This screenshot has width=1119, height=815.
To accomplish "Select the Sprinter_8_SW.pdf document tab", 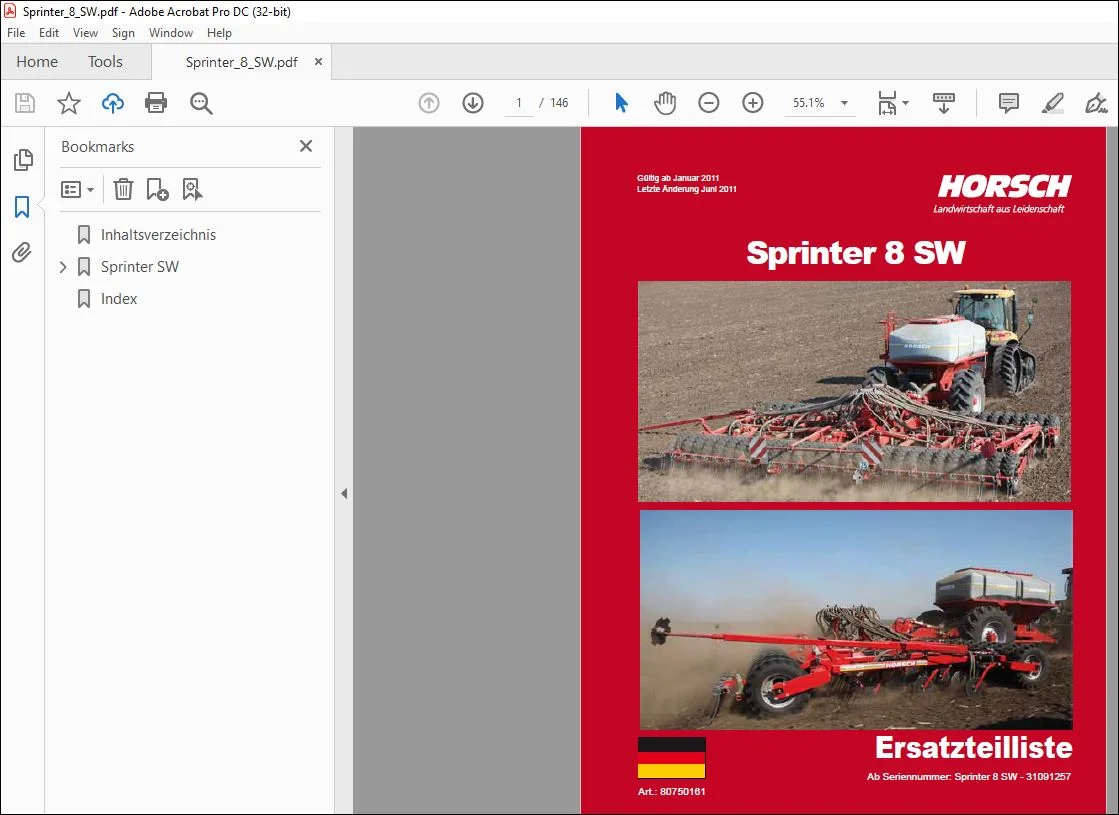I will [x=241, y=62].
